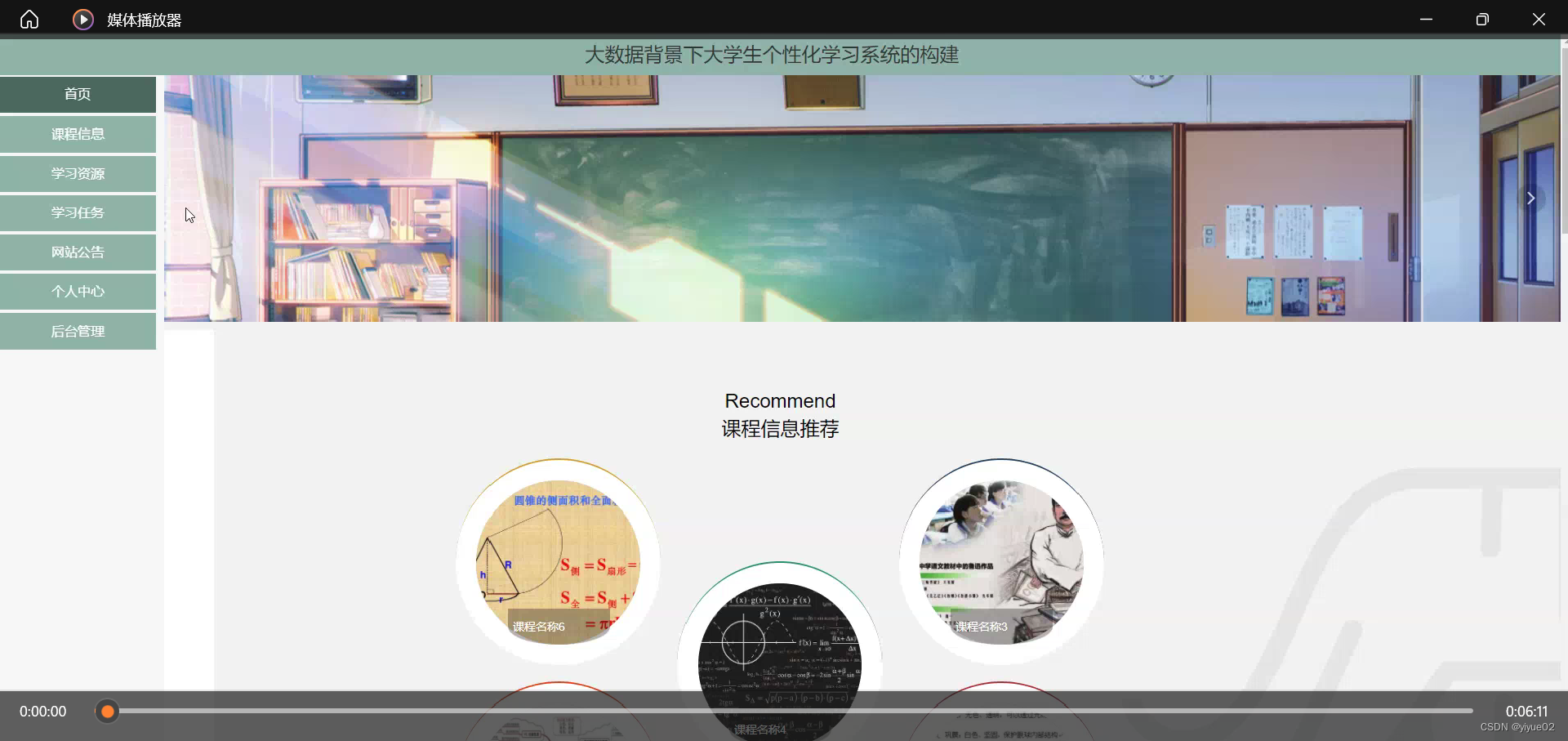Open the 课程名称4 math course thumbnail

[x=780, y=662]
